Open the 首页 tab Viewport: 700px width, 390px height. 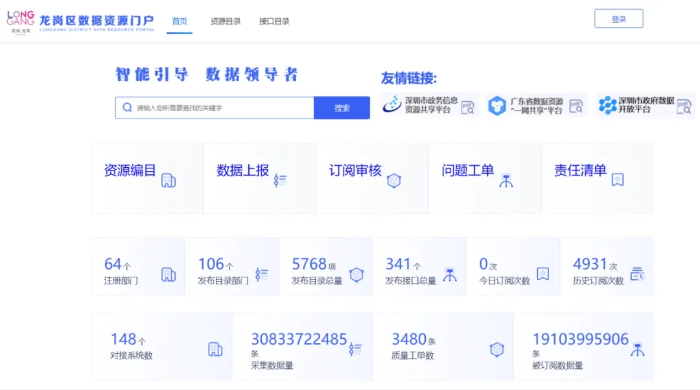pyautogui.click(x=179, y=21)
